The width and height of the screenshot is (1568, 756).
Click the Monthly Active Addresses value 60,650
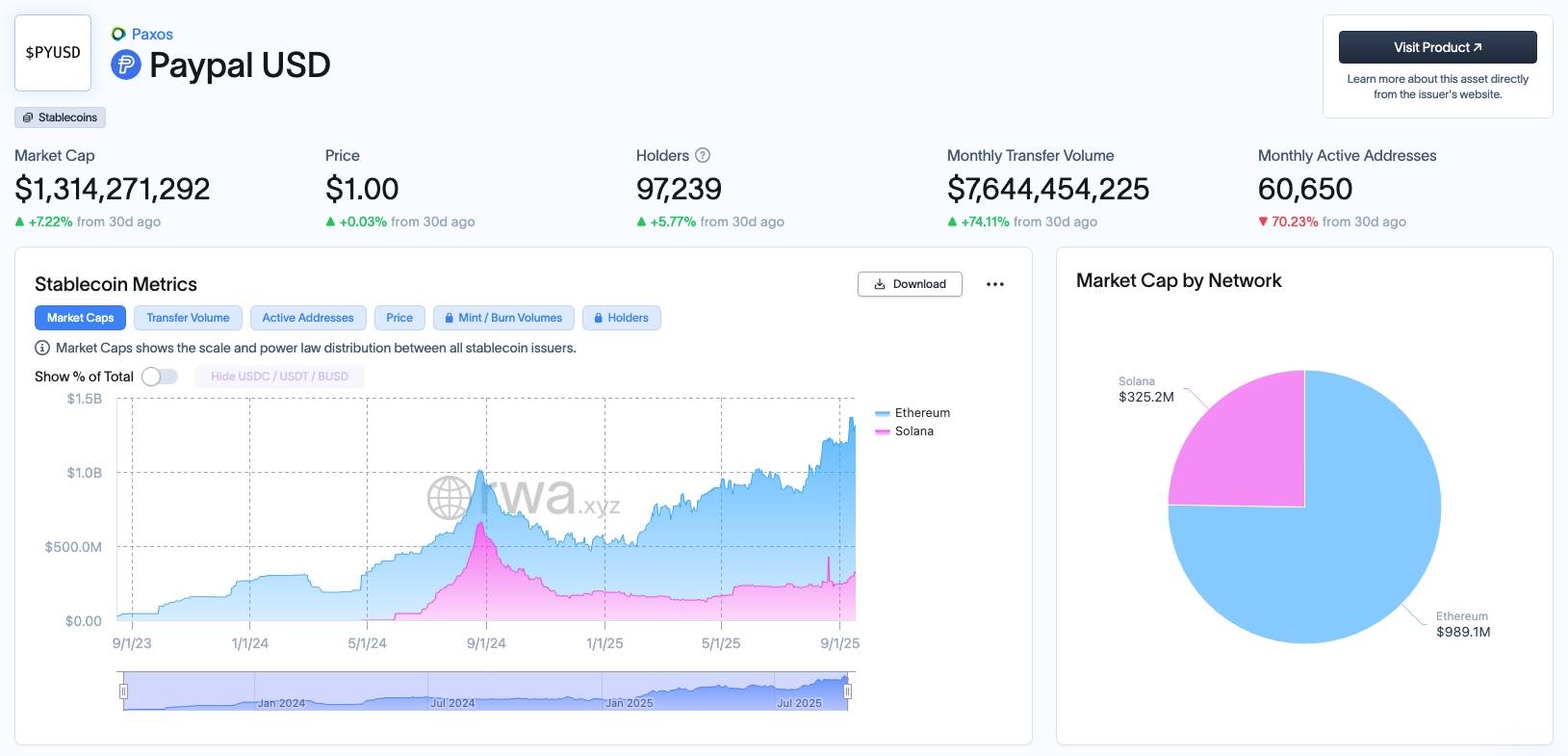1305,189
